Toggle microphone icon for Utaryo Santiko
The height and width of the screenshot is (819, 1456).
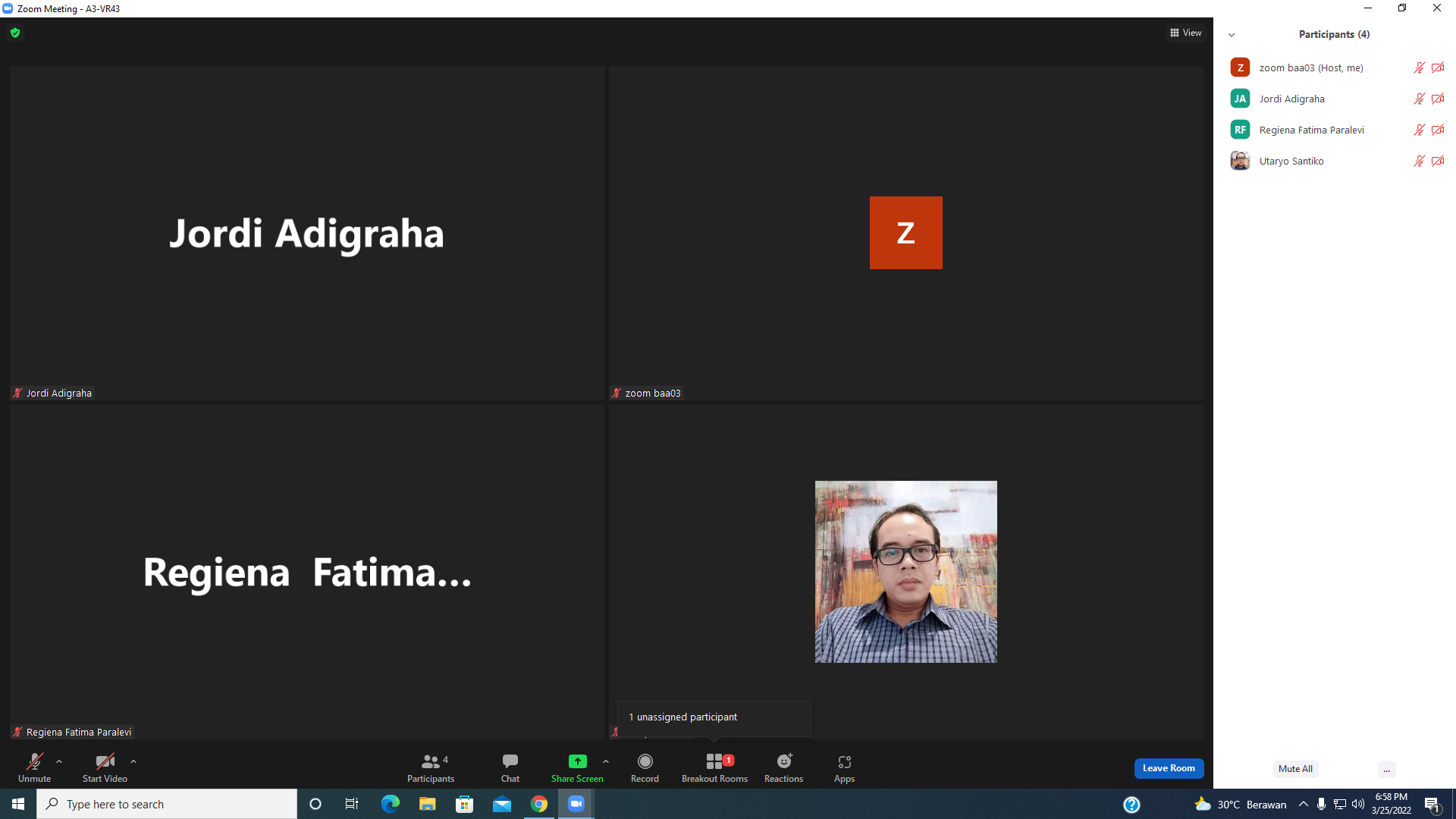click(1419, 161)
